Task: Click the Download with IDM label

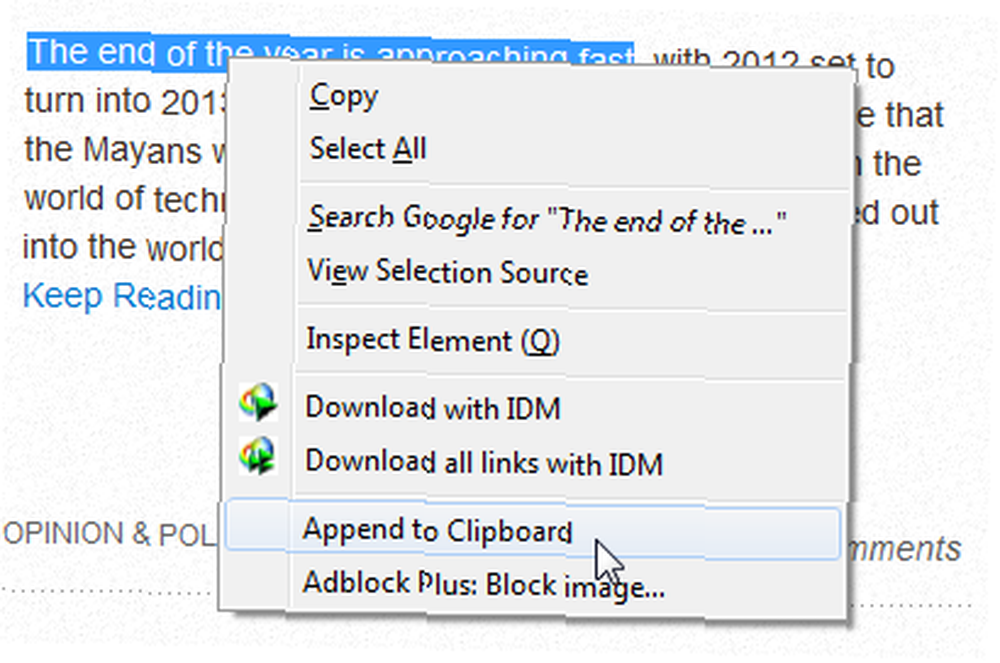Action: (432, 408)
